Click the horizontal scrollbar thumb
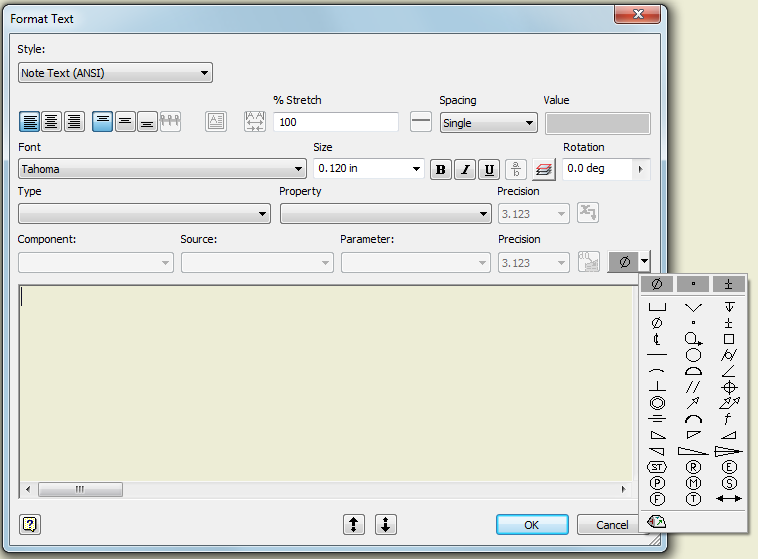This screenshot has height=559, width=758. (80, 489)
